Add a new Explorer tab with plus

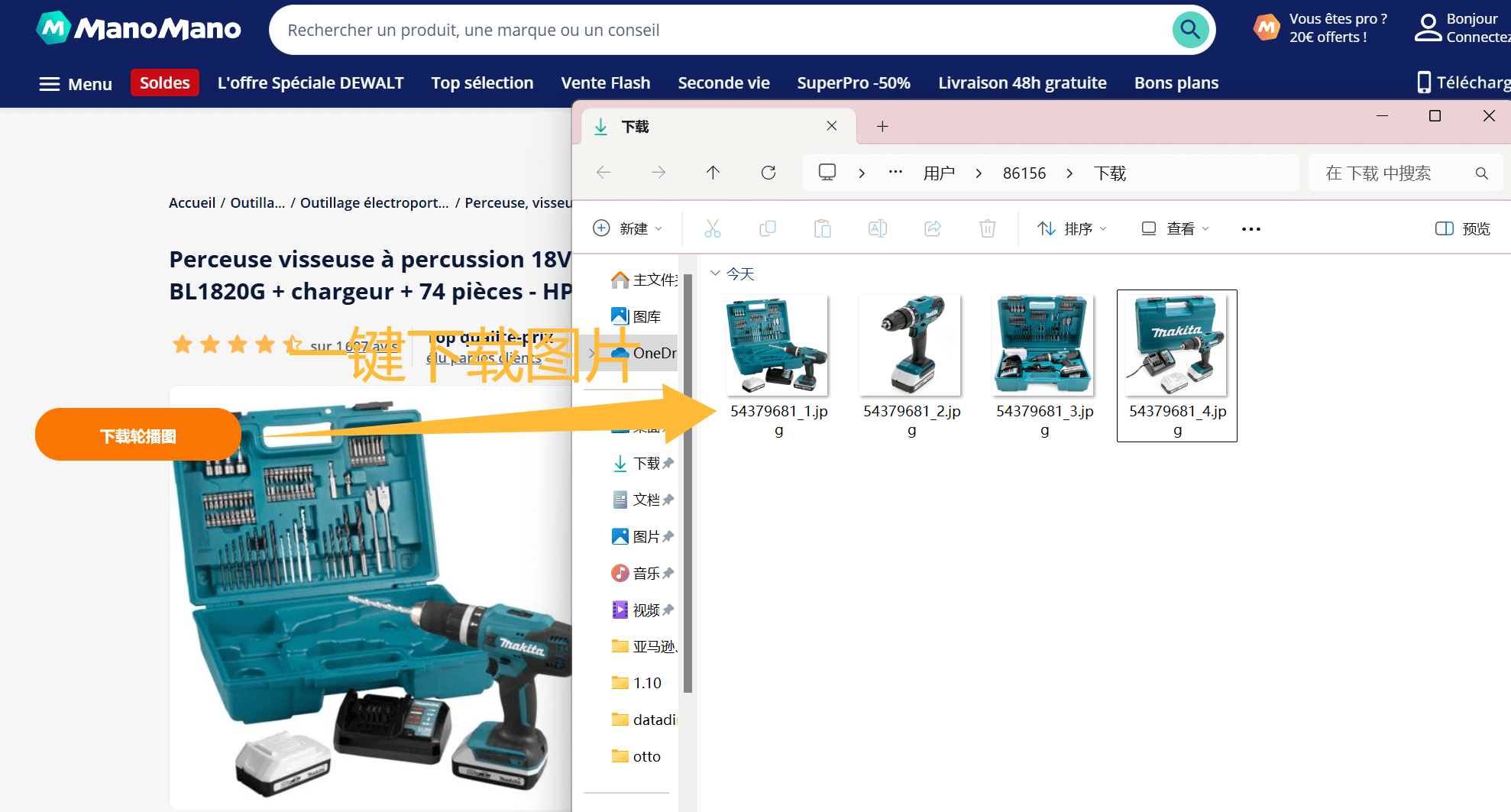point(882,127)
